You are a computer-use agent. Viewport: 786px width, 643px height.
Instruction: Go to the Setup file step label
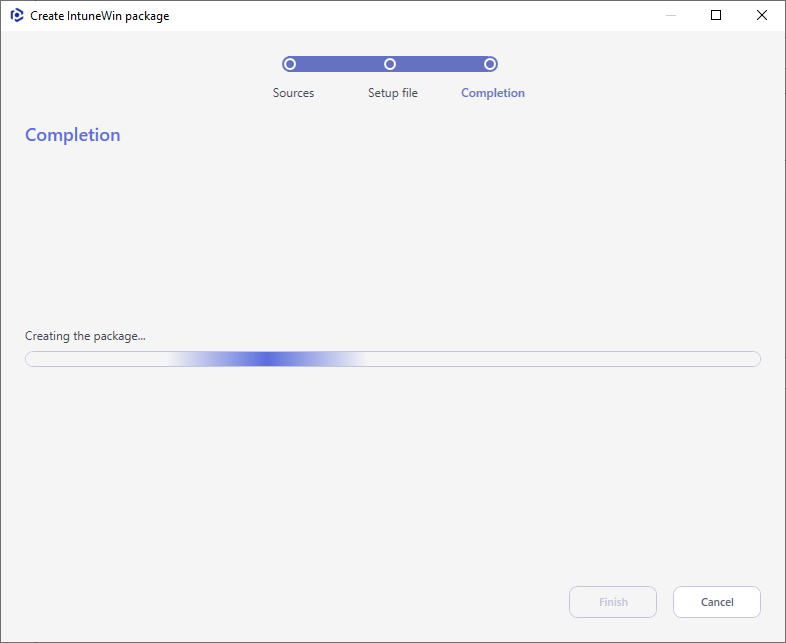(x=392, y=93)
